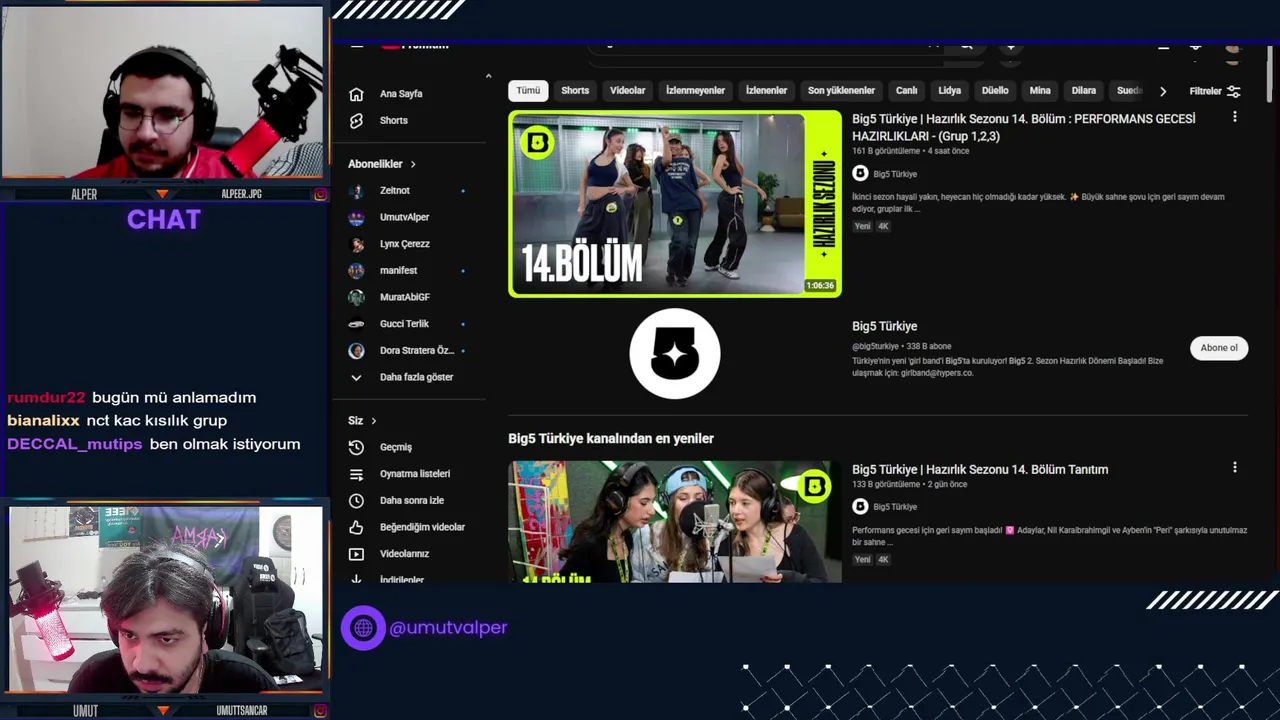Click bianalixx username in chat
This screenshot has height=720, width=1280.
pos(43,421)
